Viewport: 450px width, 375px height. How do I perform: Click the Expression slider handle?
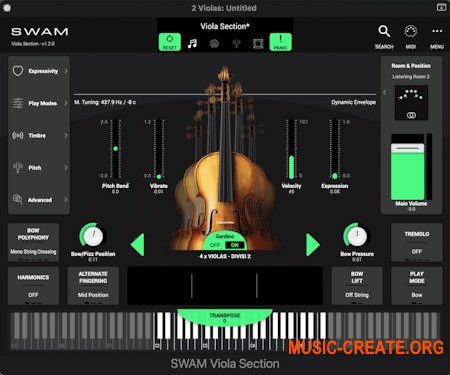coord(335,176)
